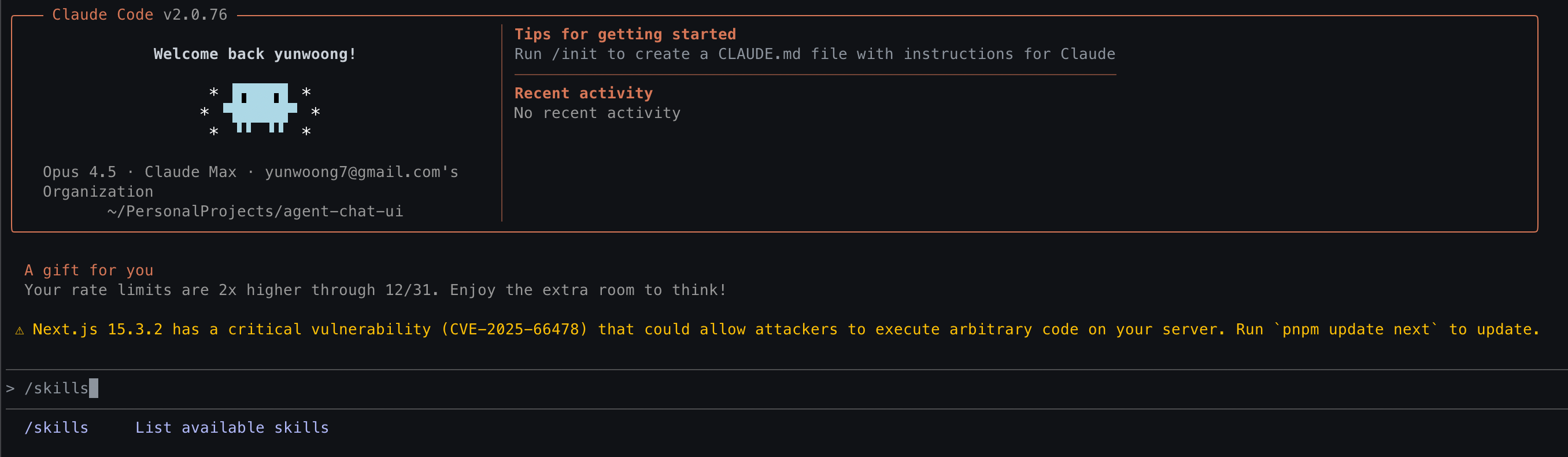
Task: Click the Claude pixel mascot icon
Action: [x=260, y=108]
